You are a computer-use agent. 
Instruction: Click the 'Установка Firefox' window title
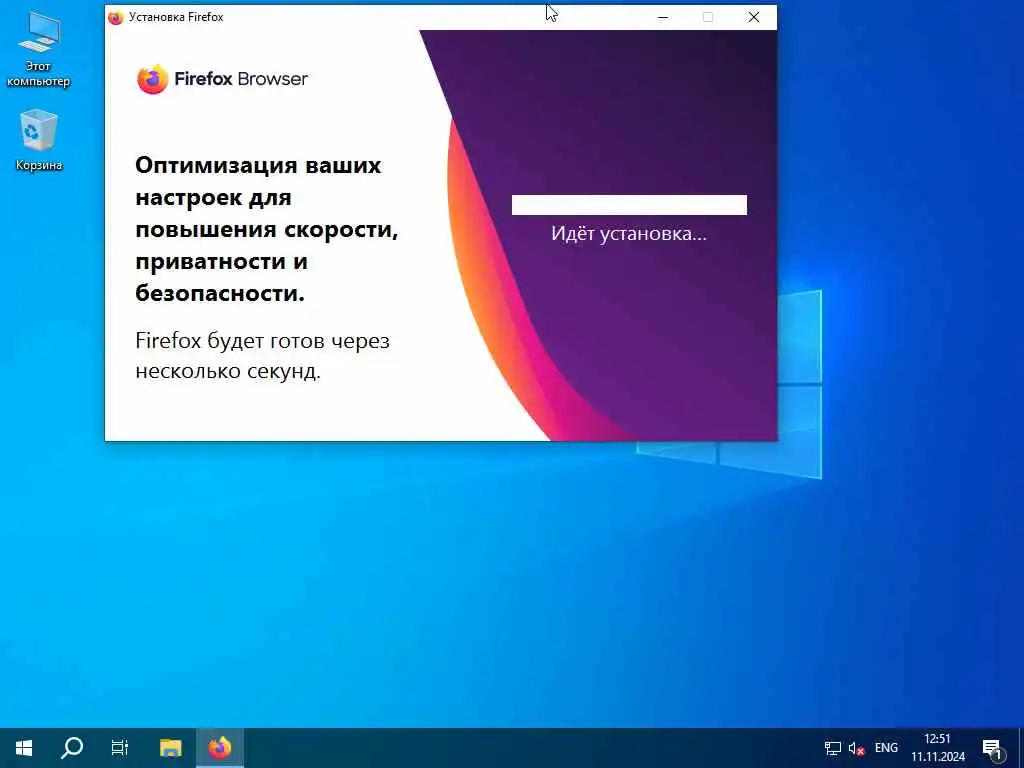pos(176,17)
